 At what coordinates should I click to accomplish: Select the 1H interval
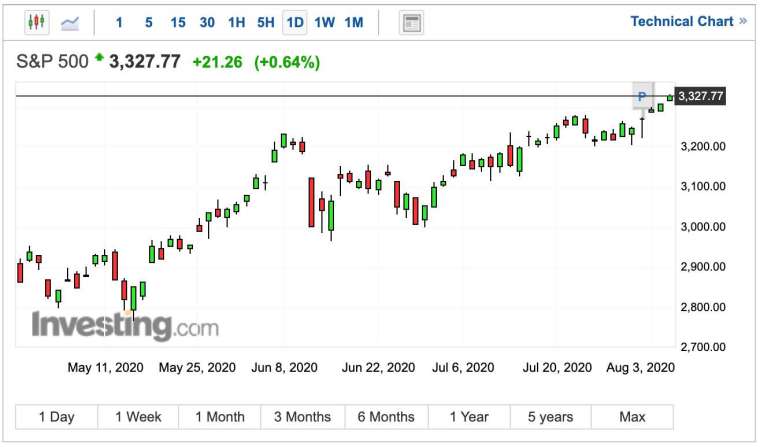[x=237, y=22]
